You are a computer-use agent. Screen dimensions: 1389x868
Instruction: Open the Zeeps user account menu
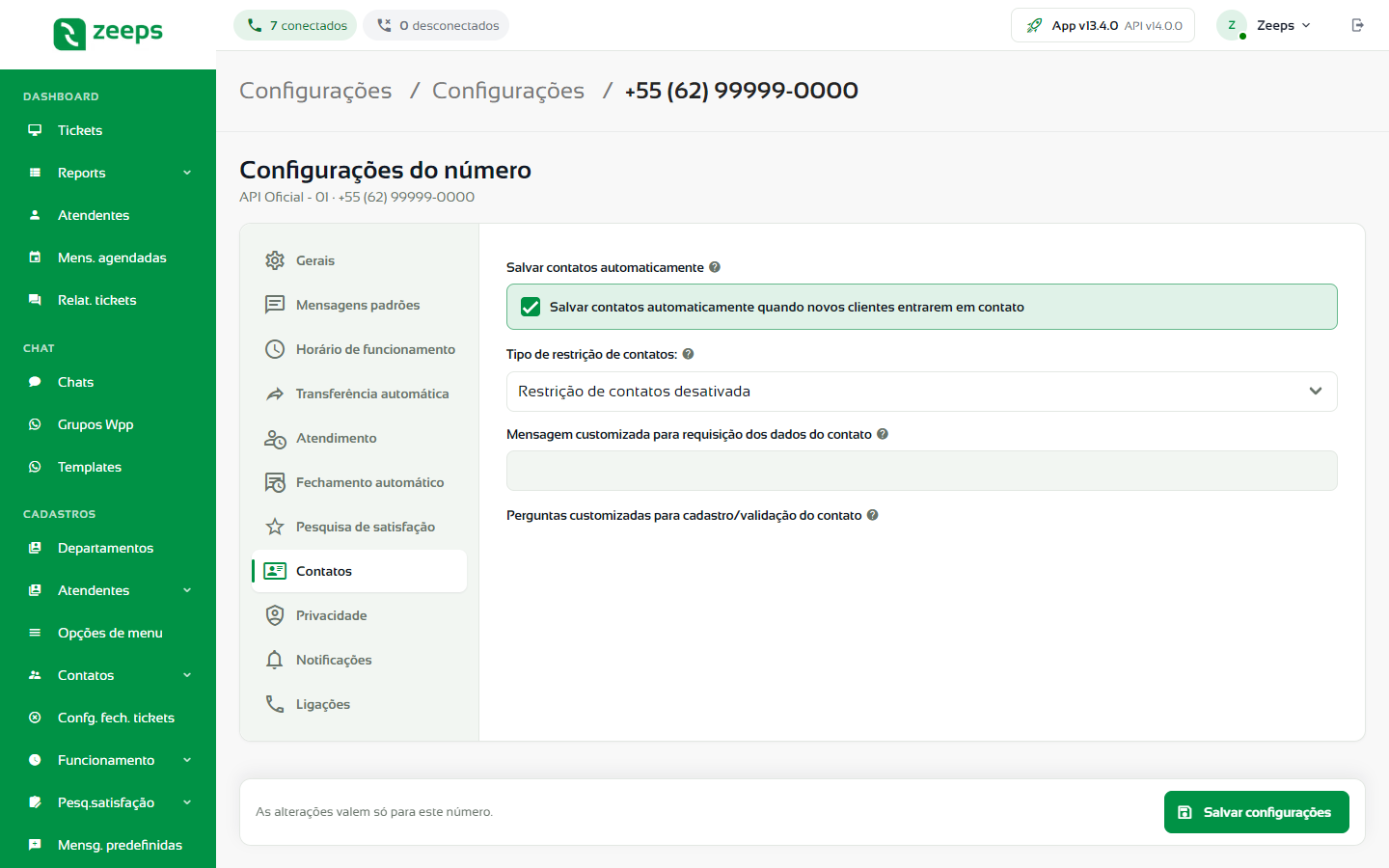click(1265, 25)
